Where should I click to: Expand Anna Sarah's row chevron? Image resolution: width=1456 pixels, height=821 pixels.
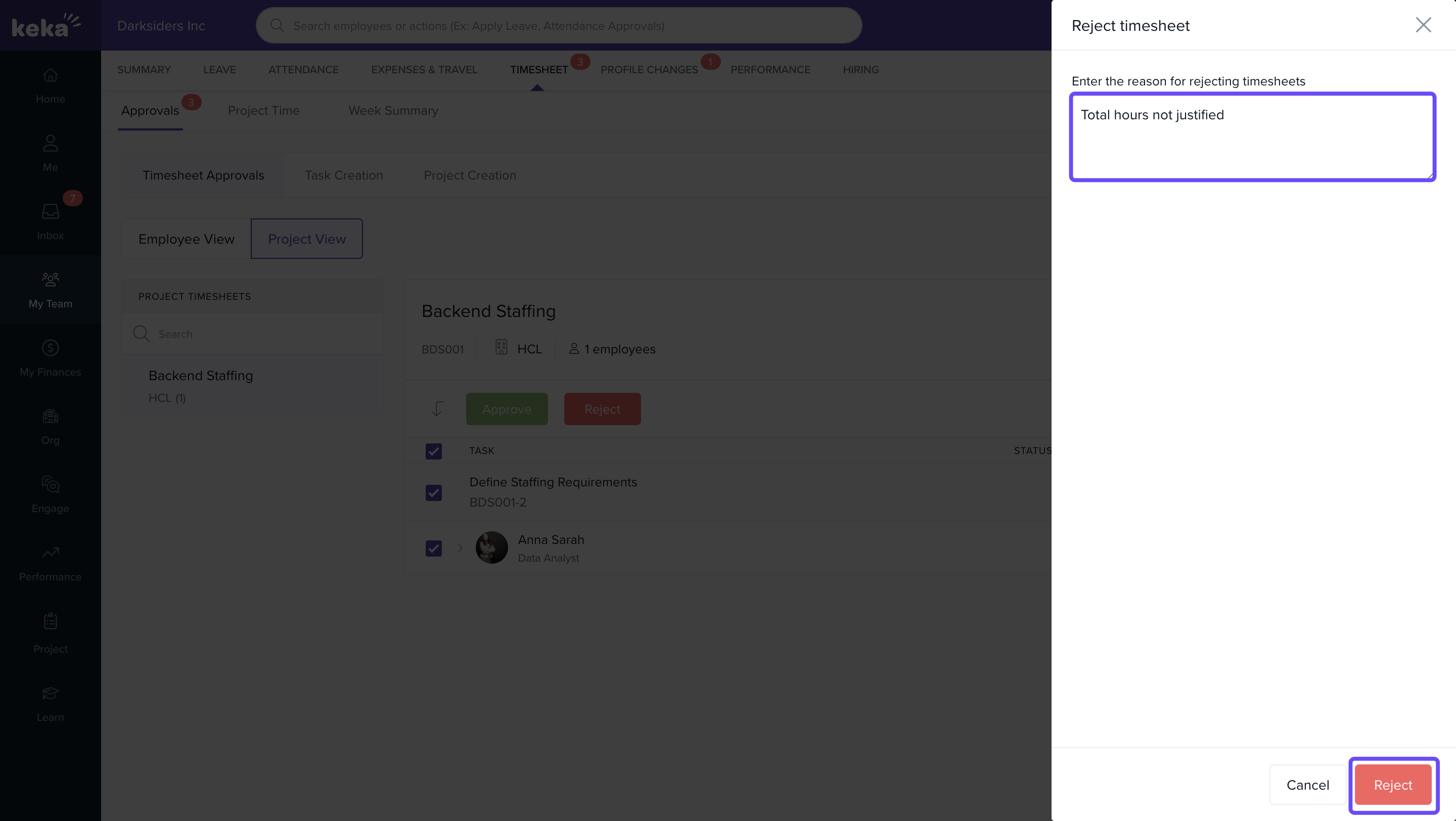pyautogui.click(x=460, y=548)
